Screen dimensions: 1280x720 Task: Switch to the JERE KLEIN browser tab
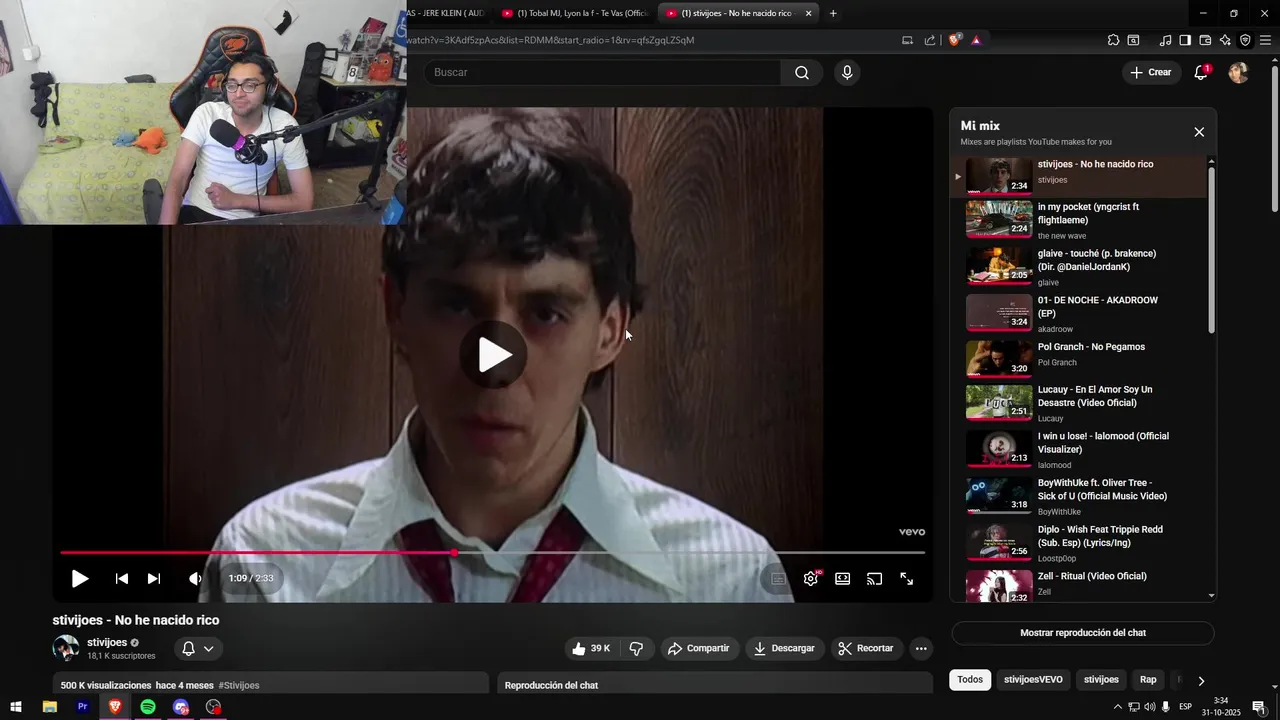pos(448,13)
